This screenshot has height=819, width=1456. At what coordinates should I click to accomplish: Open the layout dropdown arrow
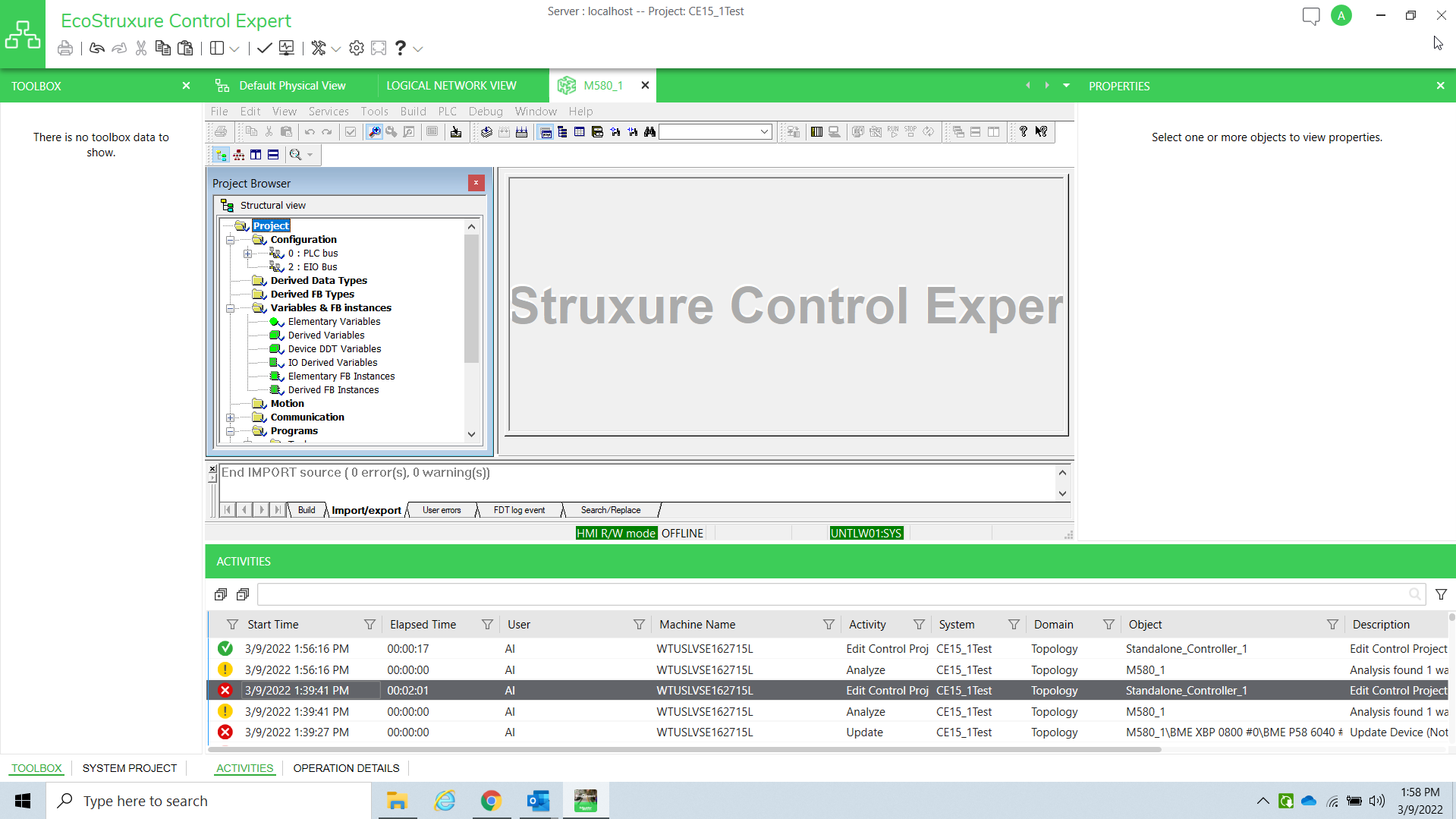(x=234, y=49)
